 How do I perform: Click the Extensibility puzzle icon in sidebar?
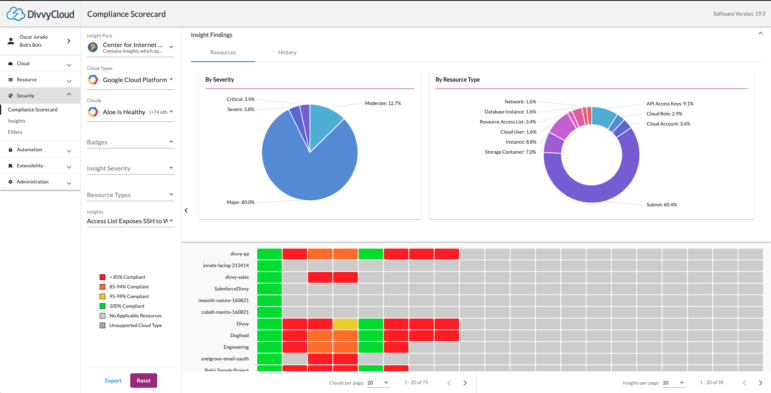[x=11, y=166]
